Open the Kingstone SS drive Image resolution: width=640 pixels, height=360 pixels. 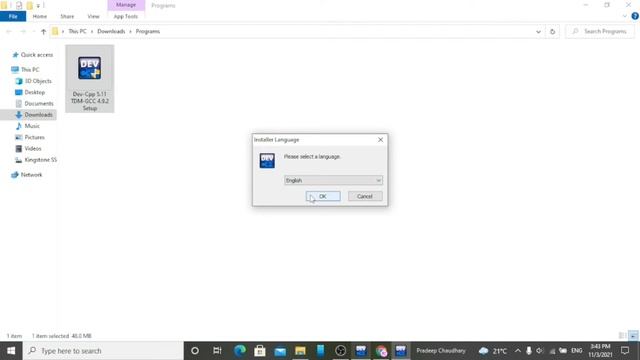point(40,160)
